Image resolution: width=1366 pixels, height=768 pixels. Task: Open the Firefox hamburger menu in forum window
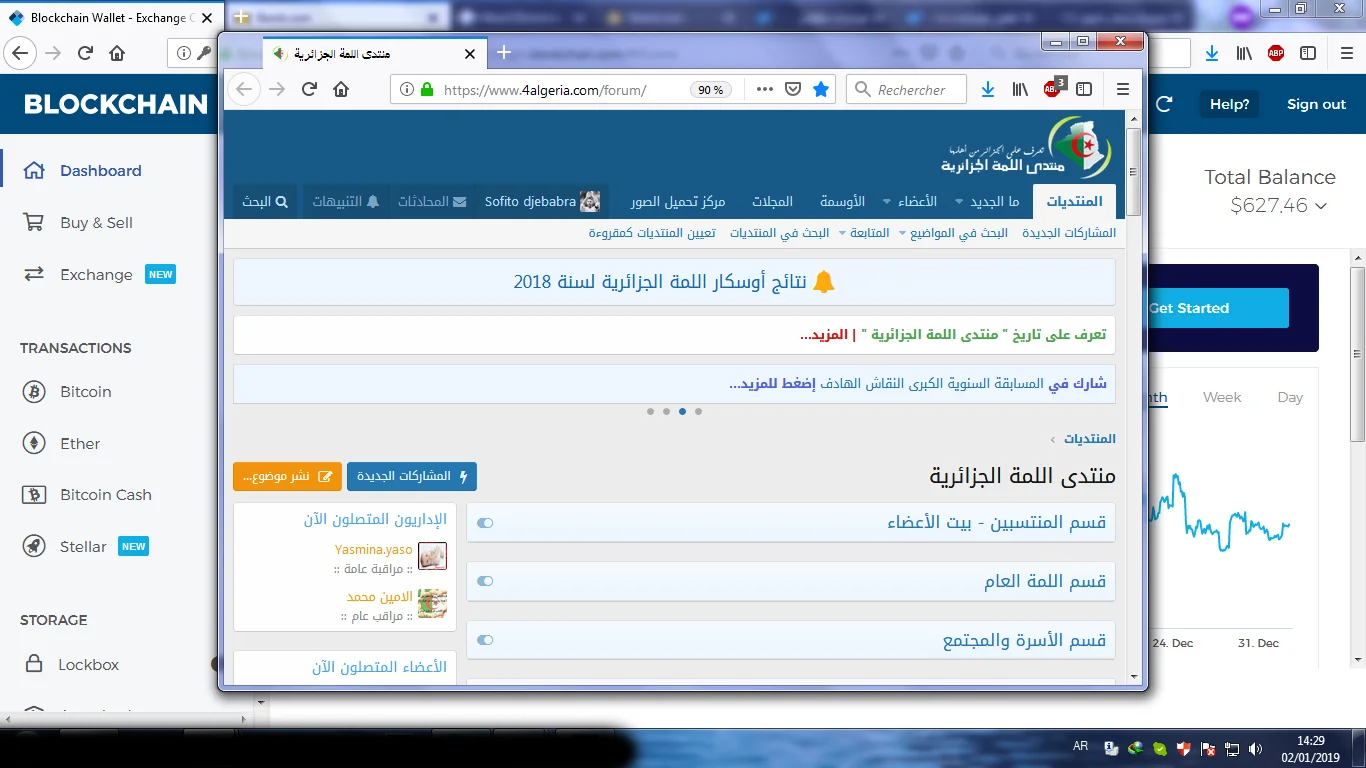tap(1123, 90)
